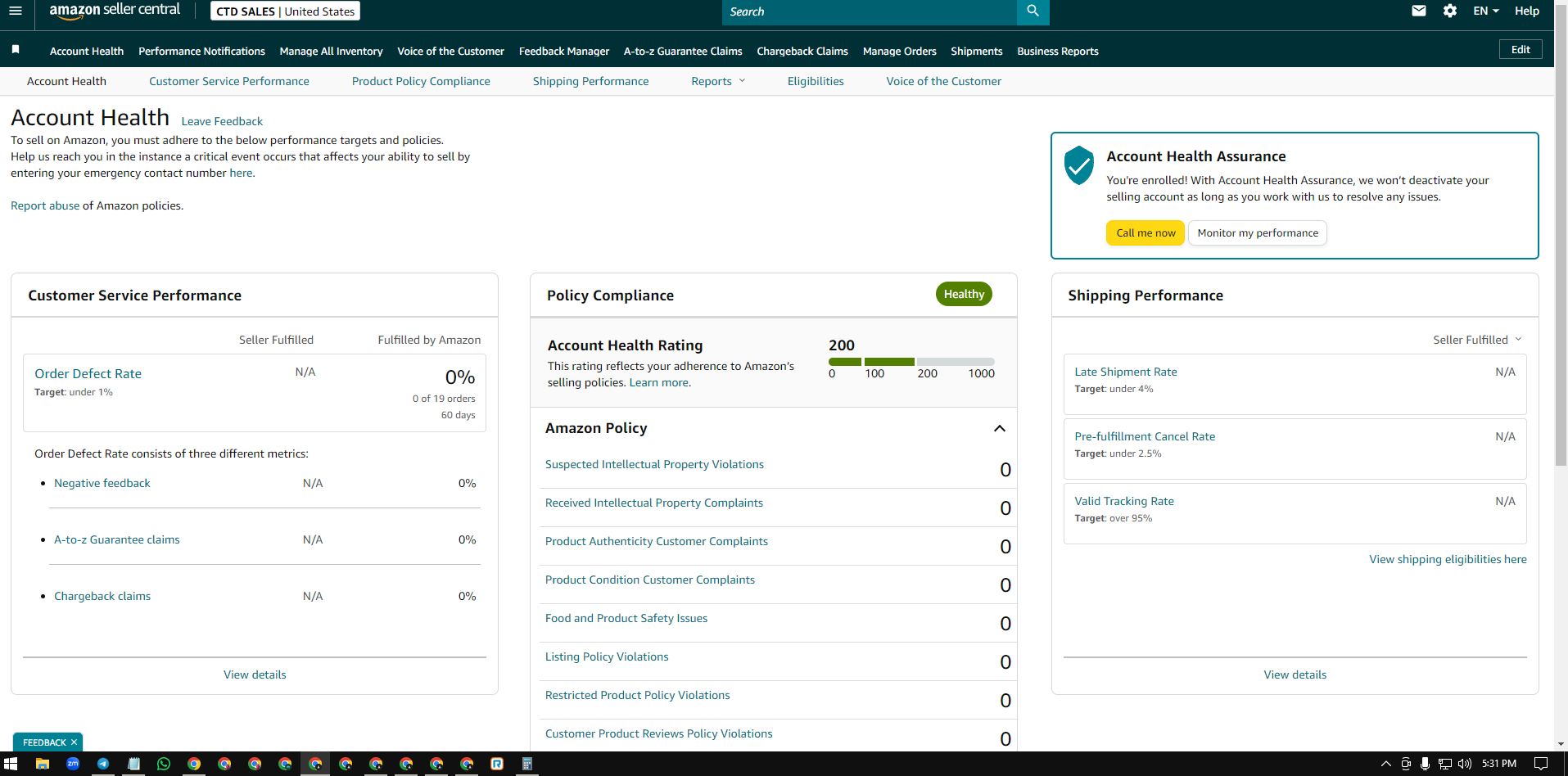1568x776 pixels.
Task: Open the EN language dropdown
Action: click(1486, 11)
